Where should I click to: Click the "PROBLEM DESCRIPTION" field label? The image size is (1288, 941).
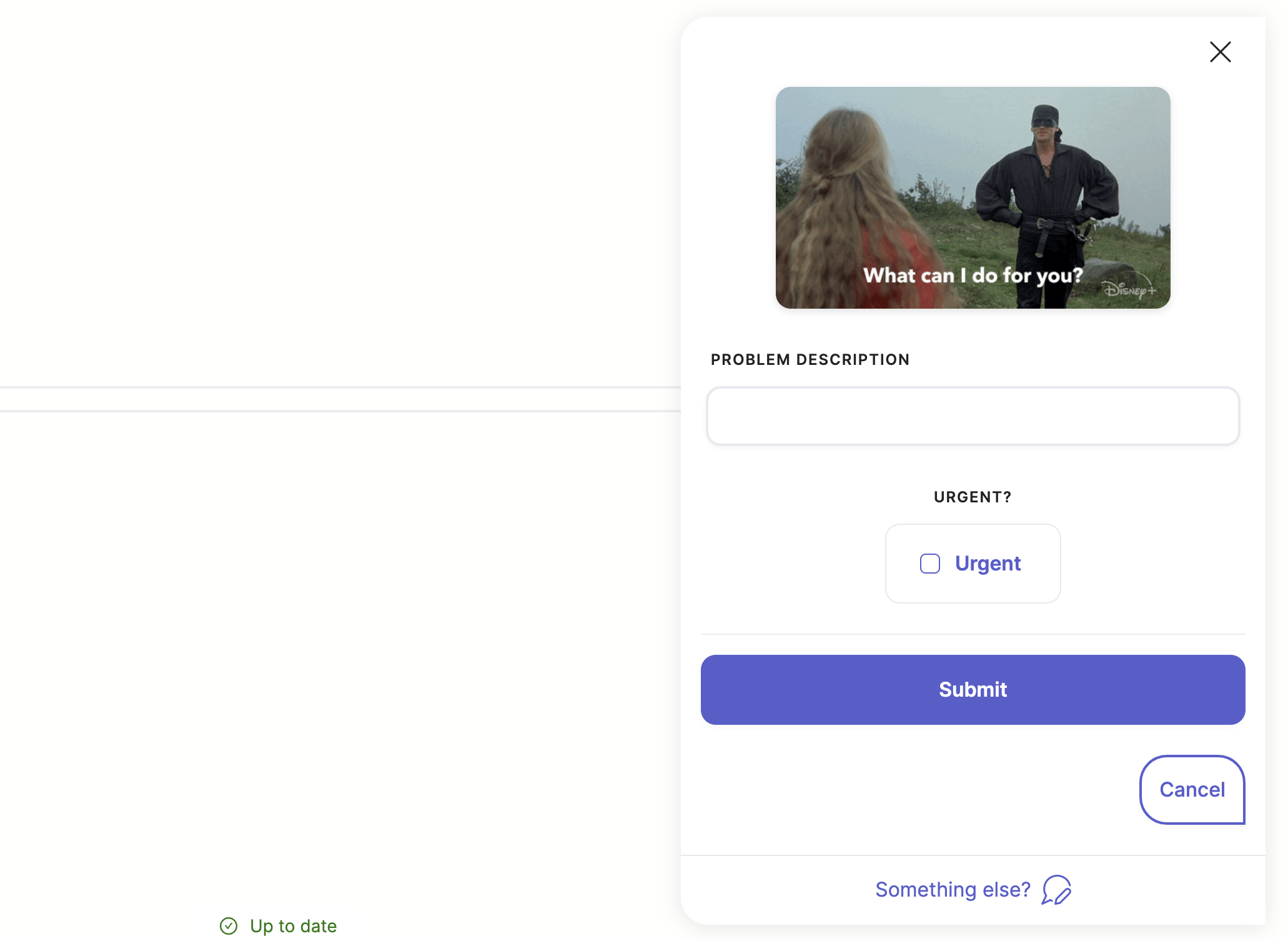click(x=810, y=360)
